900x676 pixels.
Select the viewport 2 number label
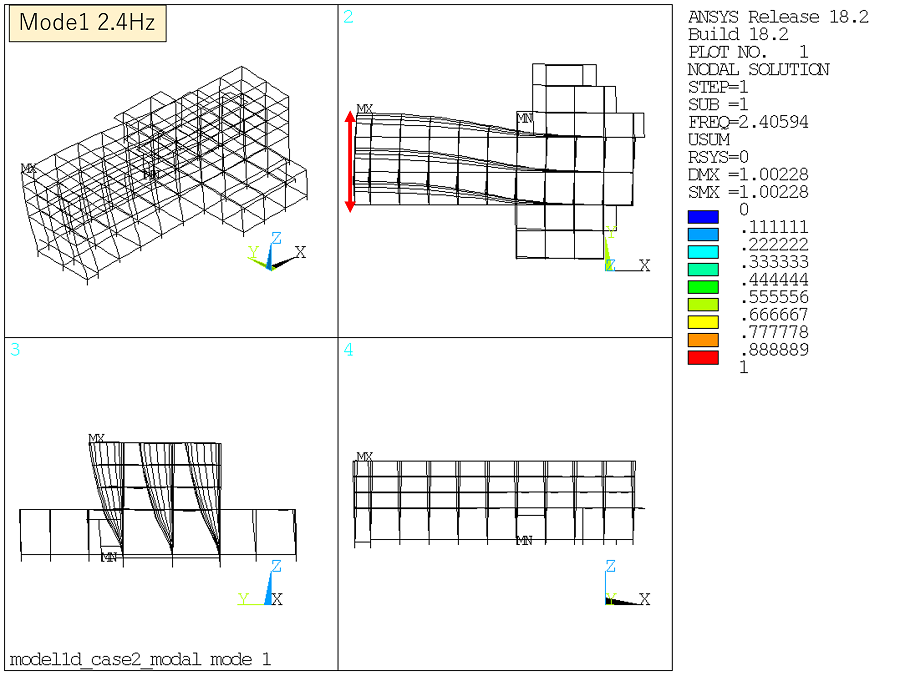(x=348, y=17)
